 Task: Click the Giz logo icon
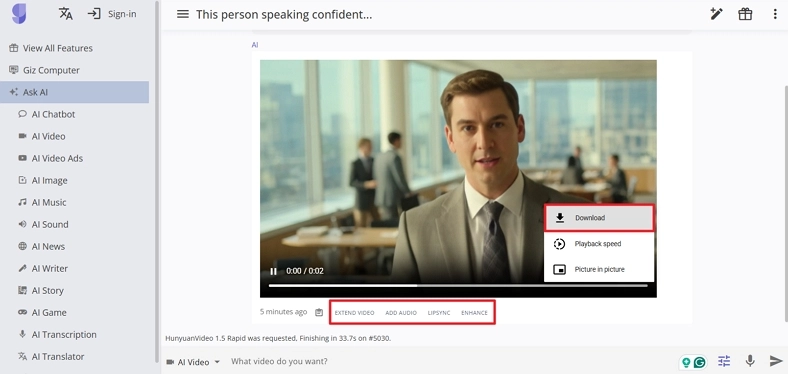point(19,14)
